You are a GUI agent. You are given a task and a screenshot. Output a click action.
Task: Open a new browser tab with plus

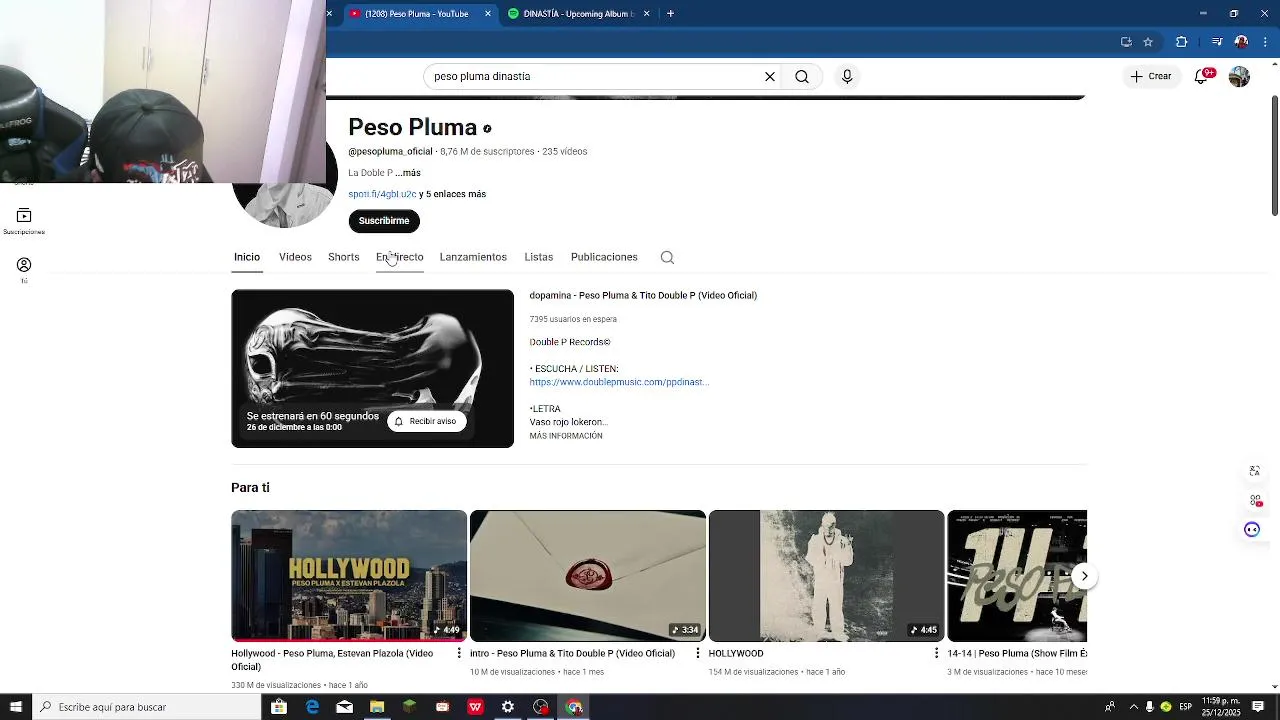(670, 13)
